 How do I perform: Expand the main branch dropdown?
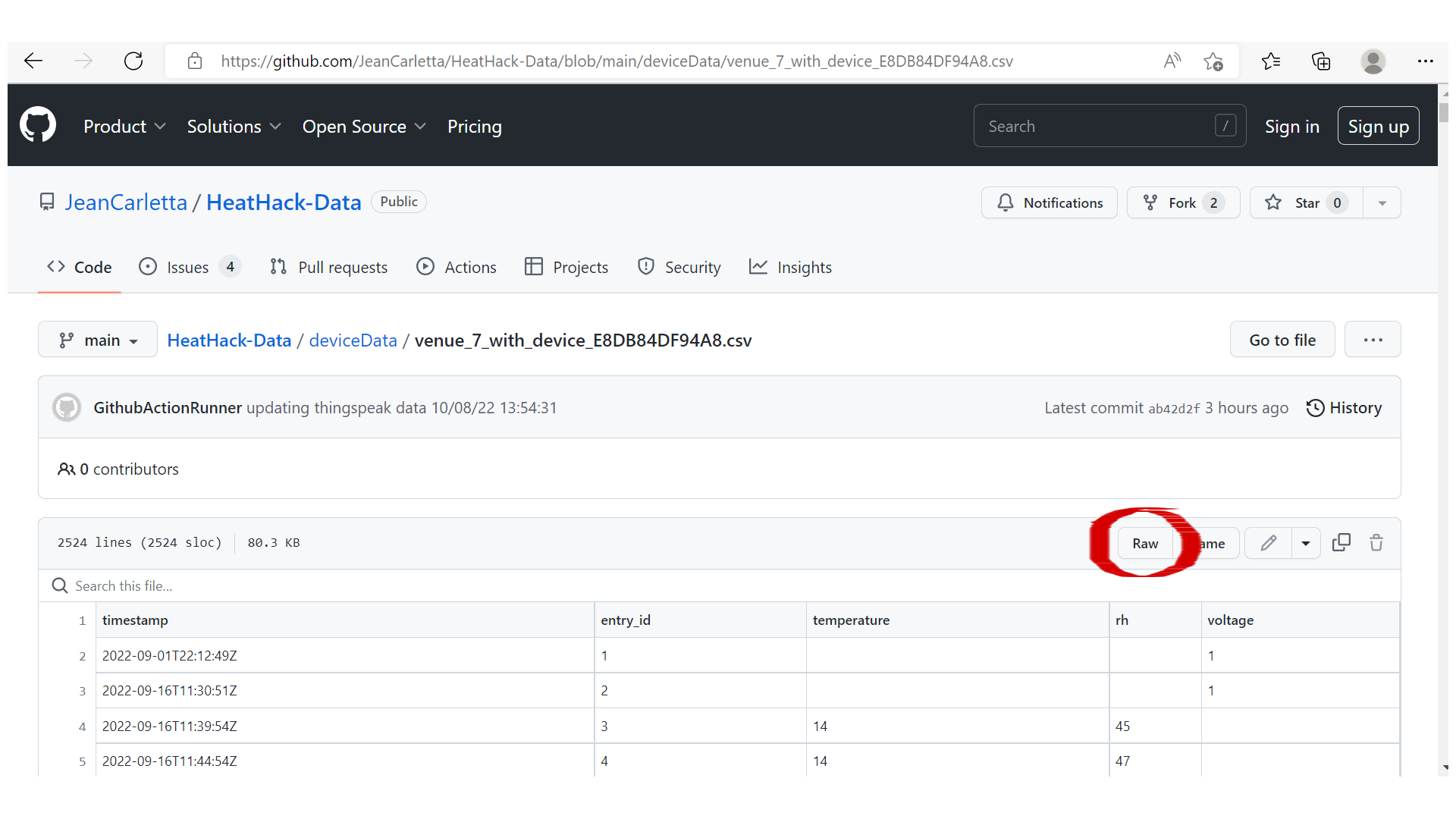[x=98, y=340]
